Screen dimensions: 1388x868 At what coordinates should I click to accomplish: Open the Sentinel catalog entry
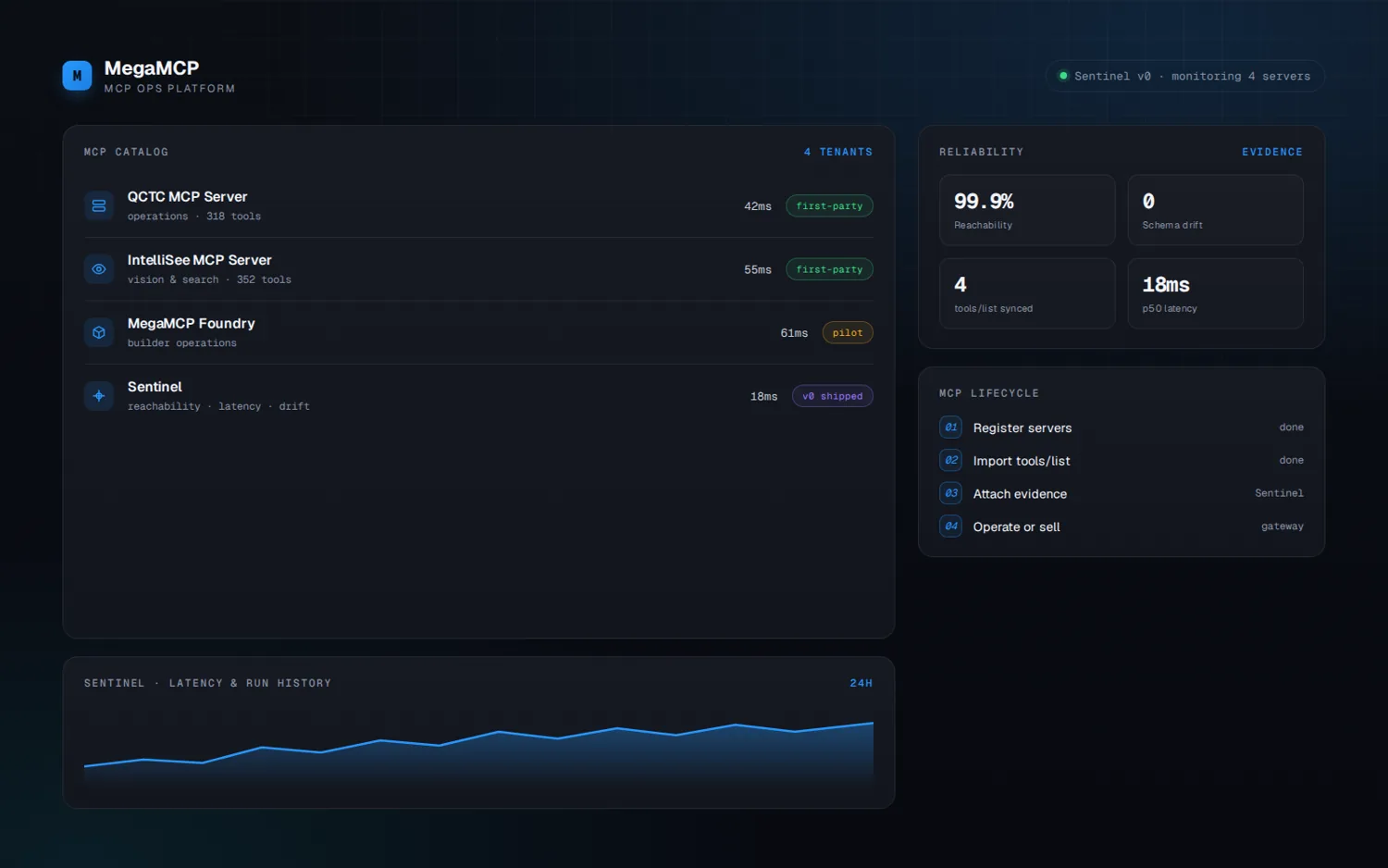478,396
